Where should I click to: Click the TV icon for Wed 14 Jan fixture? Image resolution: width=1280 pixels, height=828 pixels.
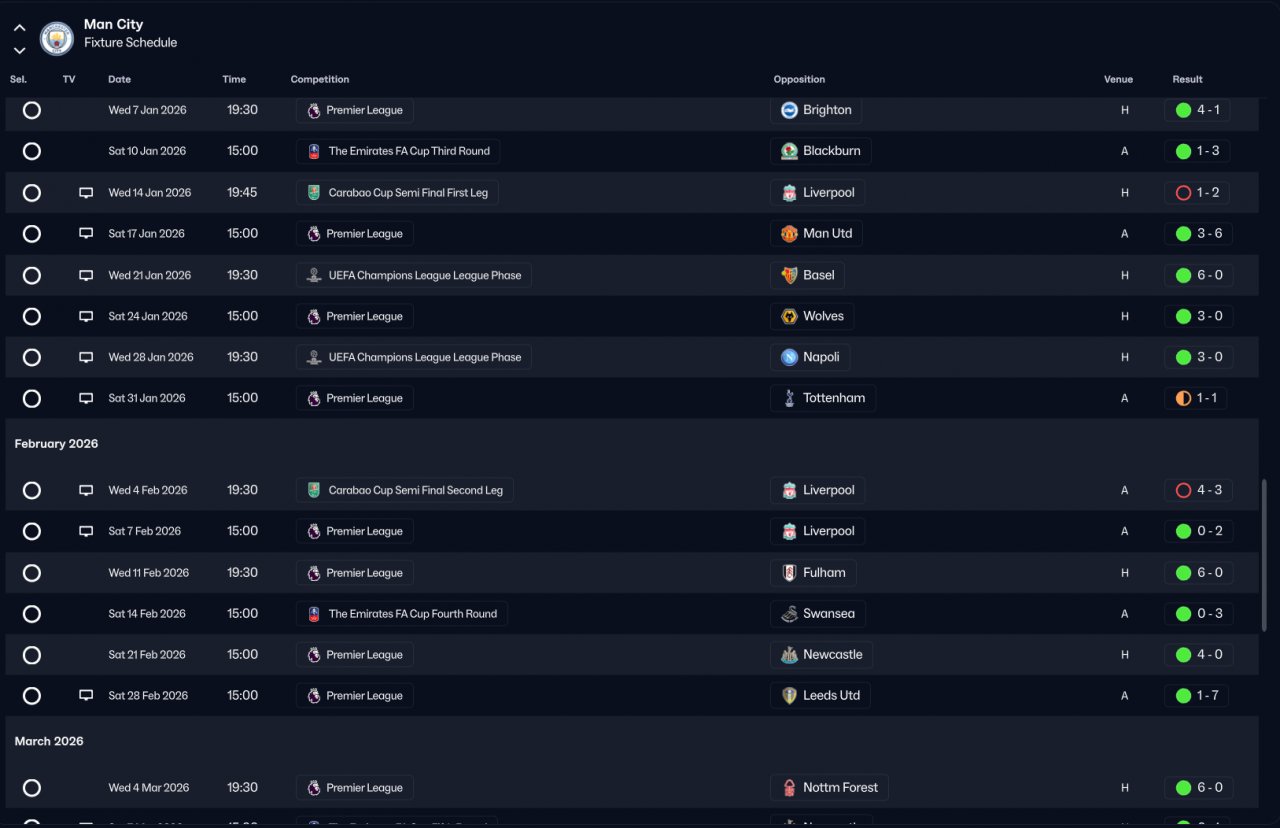[x=86, y=193]
